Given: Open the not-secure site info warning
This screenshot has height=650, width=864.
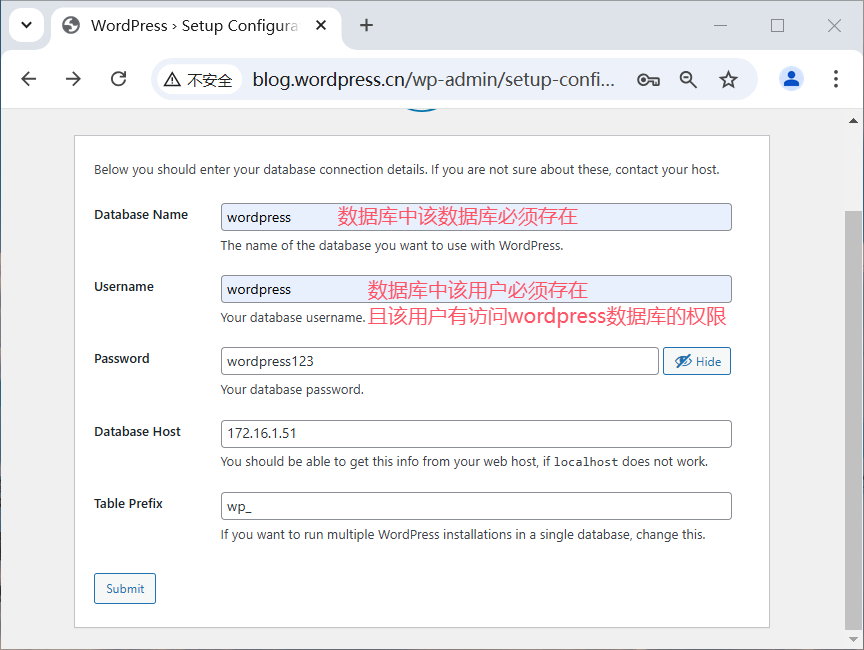Looking at the screenshot, I should click(x=199, y=80).
